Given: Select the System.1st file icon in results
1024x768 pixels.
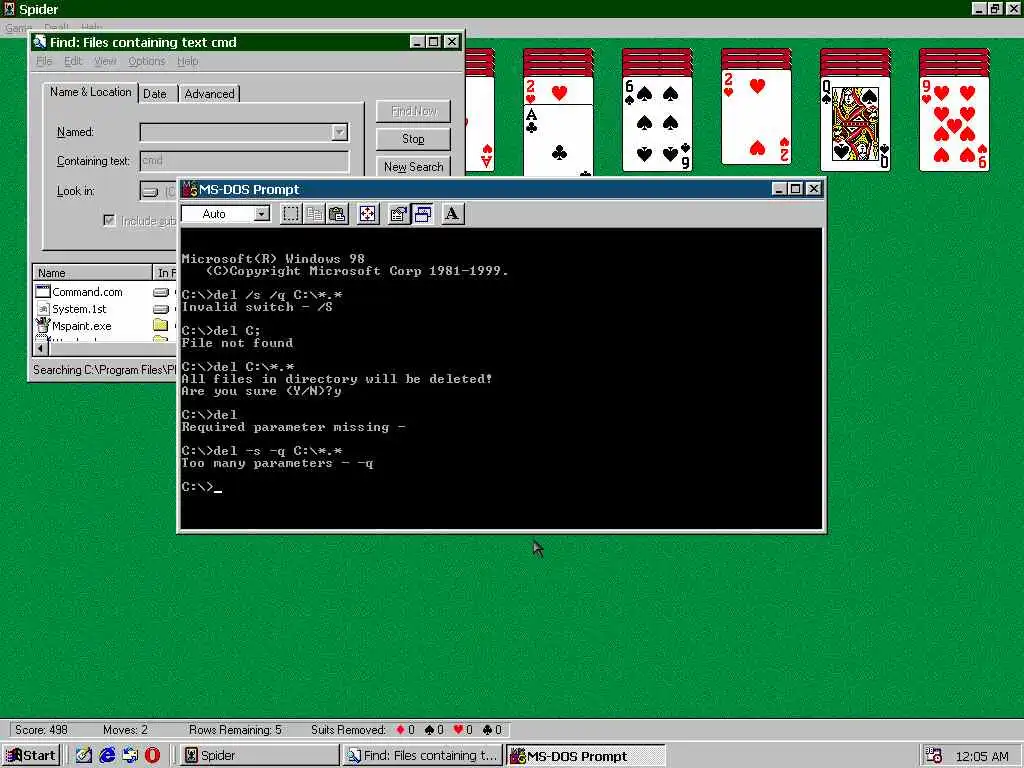Looking at the screenshot, I should (43, 308).
